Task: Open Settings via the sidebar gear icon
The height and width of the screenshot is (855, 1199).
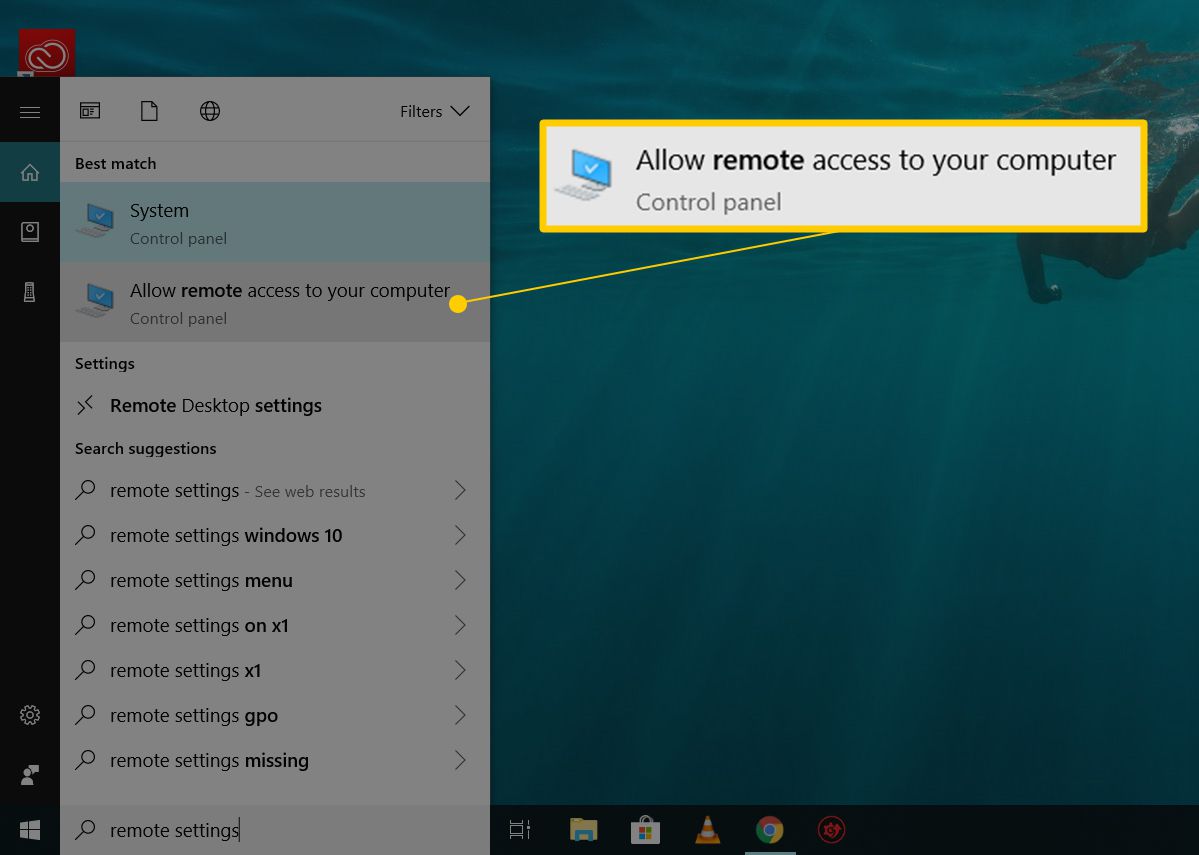Action: [x=30, y=714]
